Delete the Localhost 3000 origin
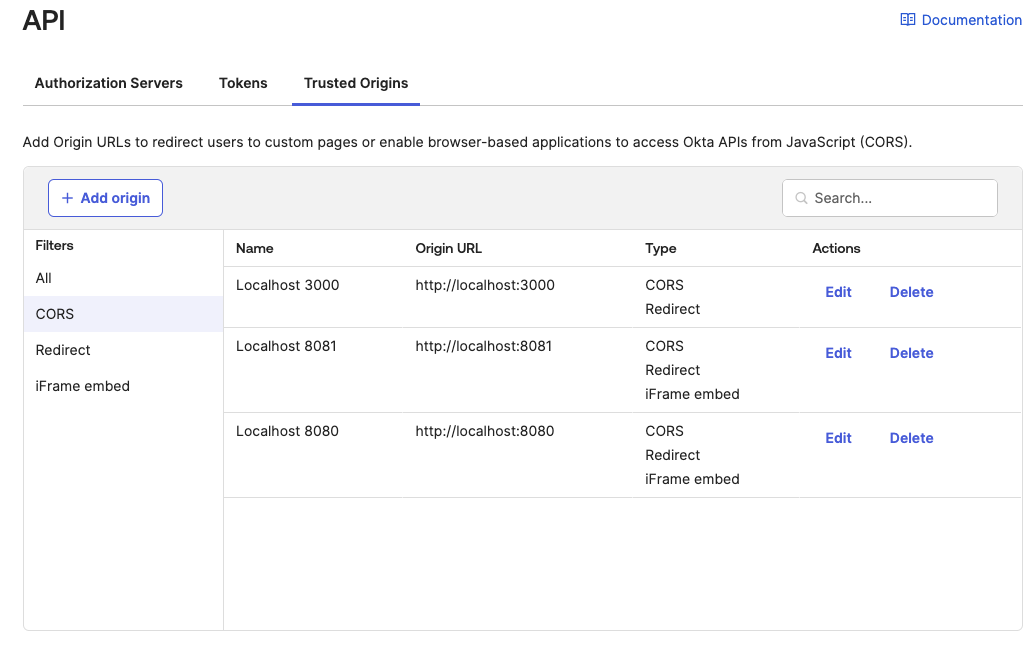The height and width of the screenshot is (654, 1036). [911, 292]
